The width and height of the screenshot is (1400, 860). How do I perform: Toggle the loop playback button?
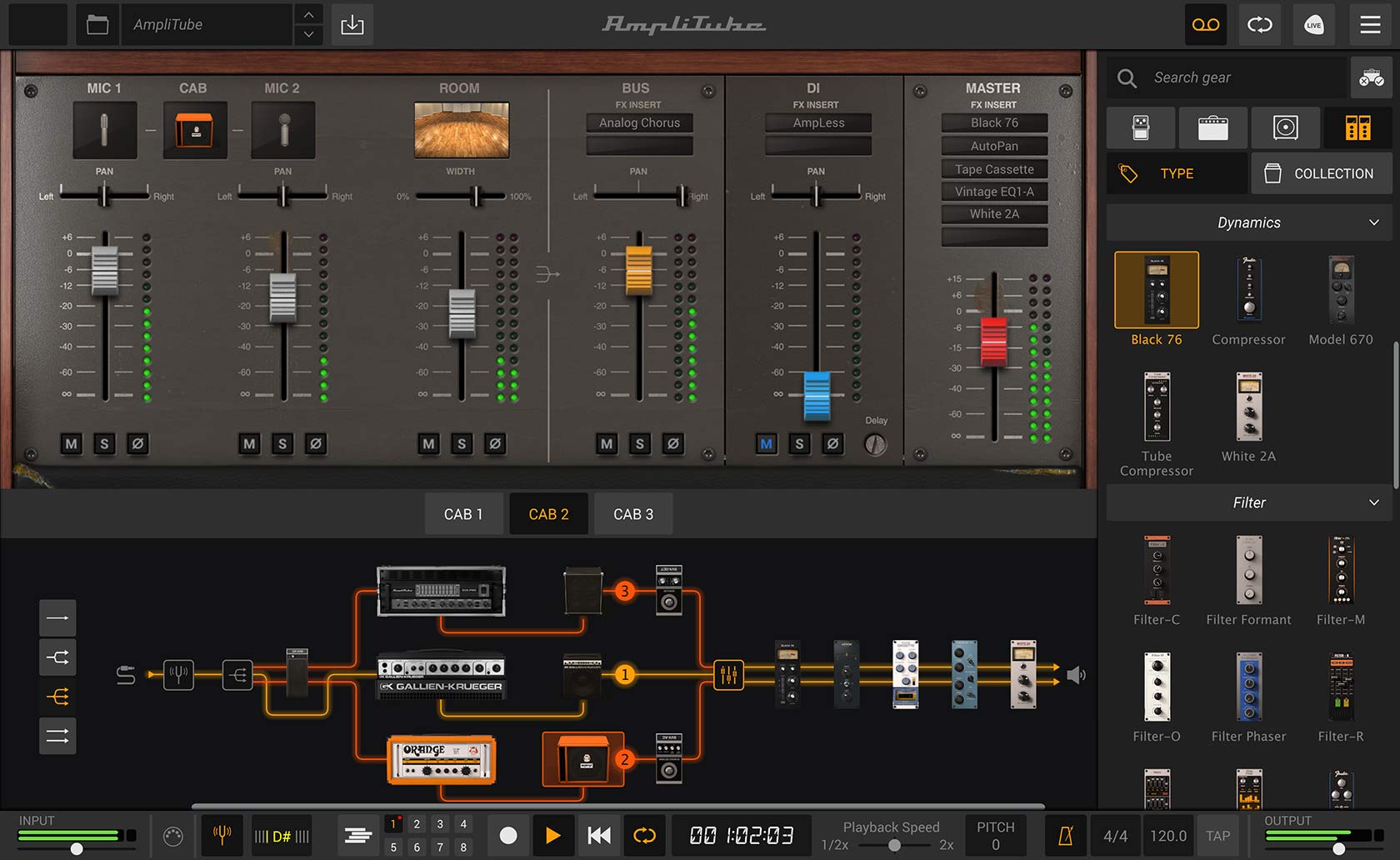pyautogui.click(x=644, y=835)
